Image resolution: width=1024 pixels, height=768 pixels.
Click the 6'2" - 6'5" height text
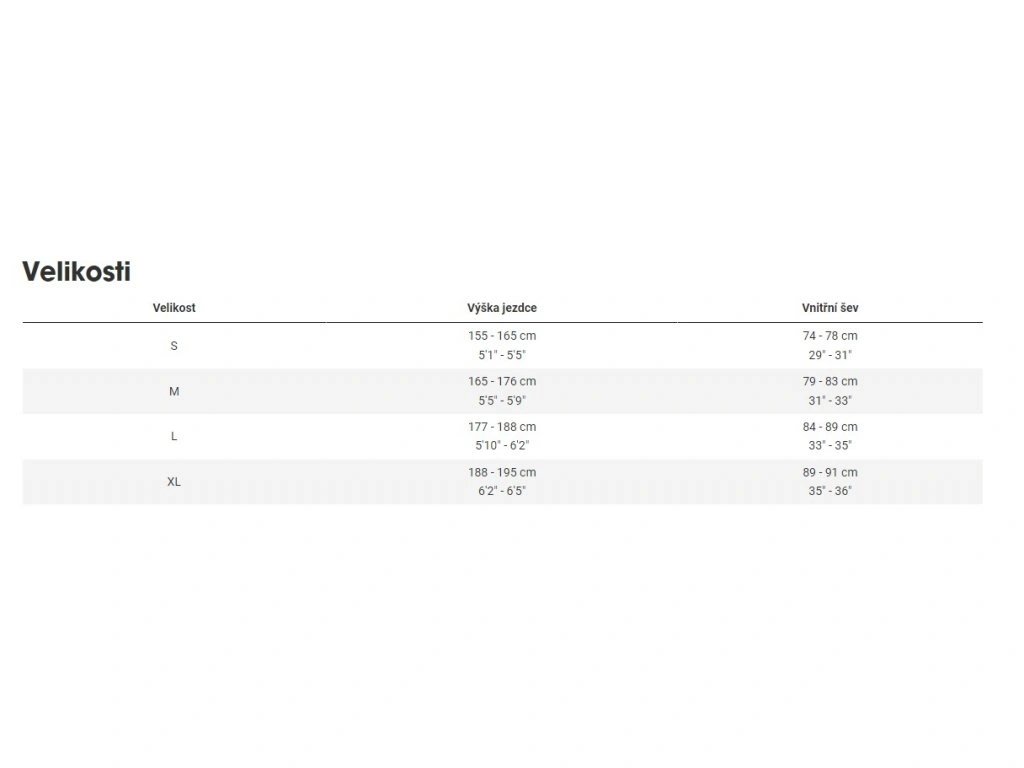502,491
